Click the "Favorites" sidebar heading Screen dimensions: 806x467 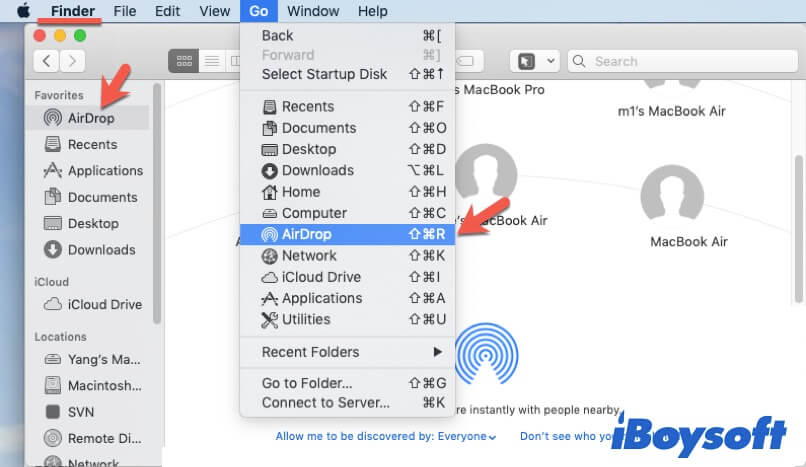tap(59, 95)
